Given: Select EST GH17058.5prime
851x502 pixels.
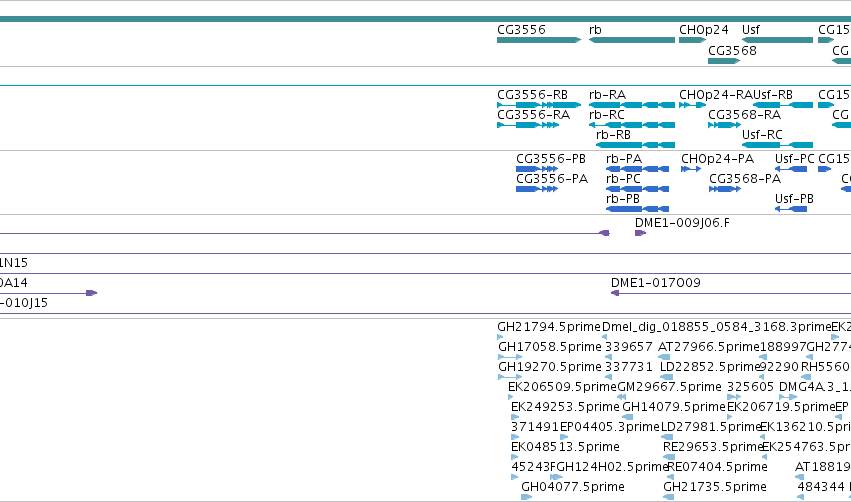Looking at the screenshot, I should [510, 357].
